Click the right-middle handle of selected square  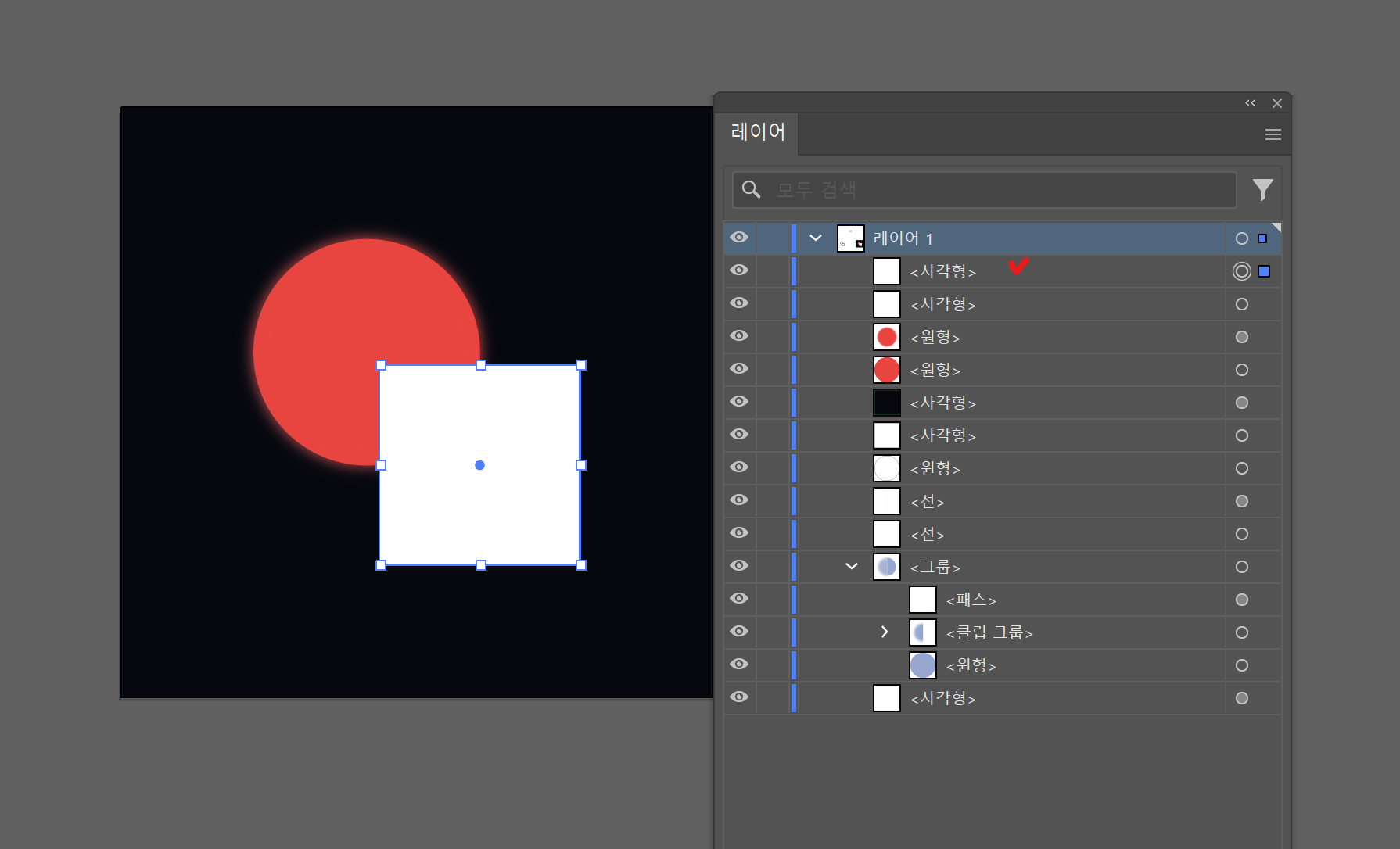click(581, 465)
